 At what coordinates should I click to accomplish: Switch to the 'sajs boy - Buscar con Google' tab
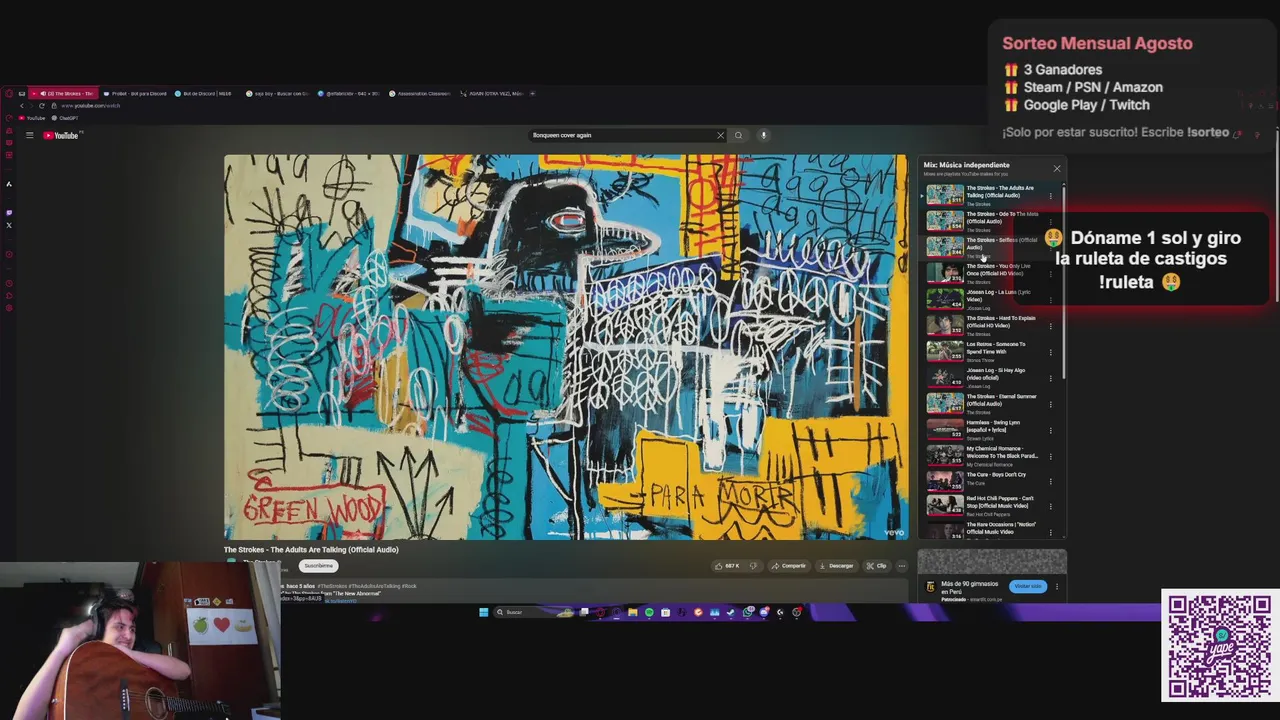click(x=278, y=93)
